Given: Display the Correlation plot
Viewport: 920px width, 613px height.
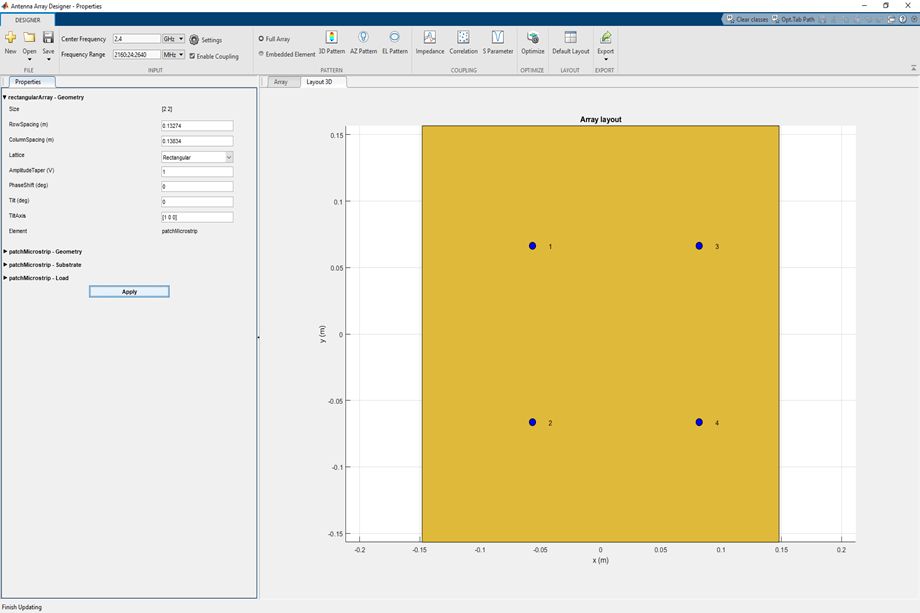Looking at the screenshot, I should tap(463, 41).
